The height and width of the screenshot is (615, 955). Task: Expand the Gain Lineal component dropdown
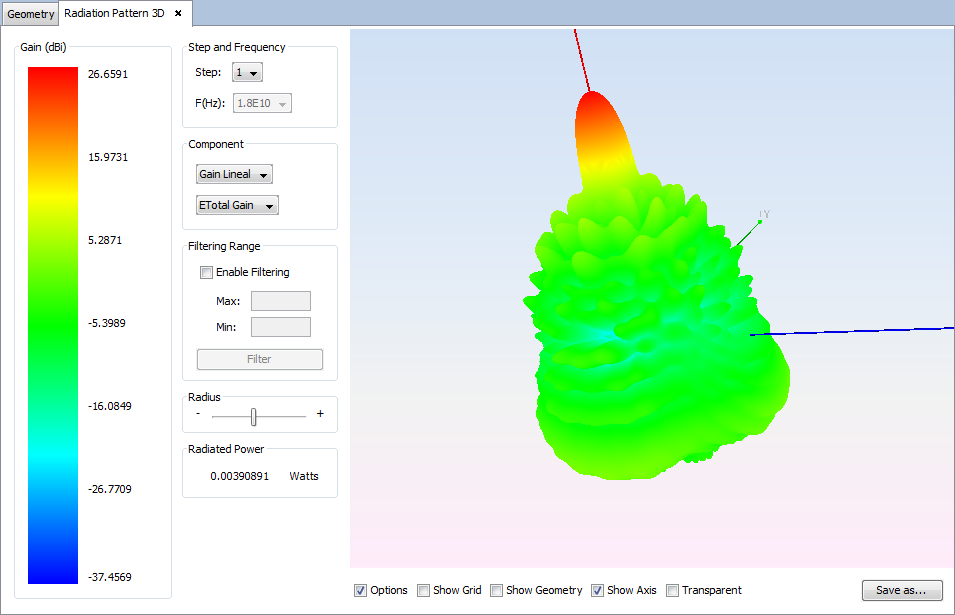[x=235, y=175]
